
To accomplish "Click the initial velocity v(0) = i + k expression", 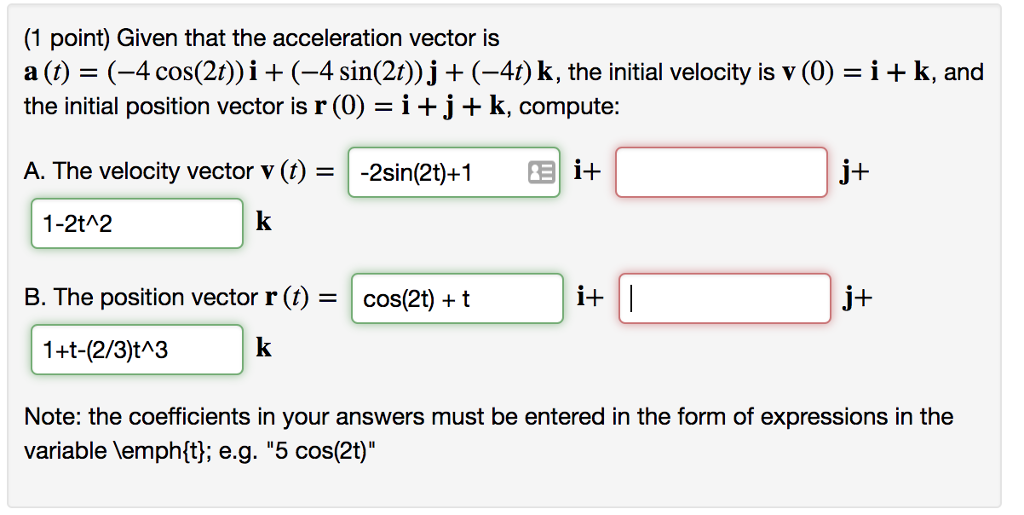I will (856, 72).
